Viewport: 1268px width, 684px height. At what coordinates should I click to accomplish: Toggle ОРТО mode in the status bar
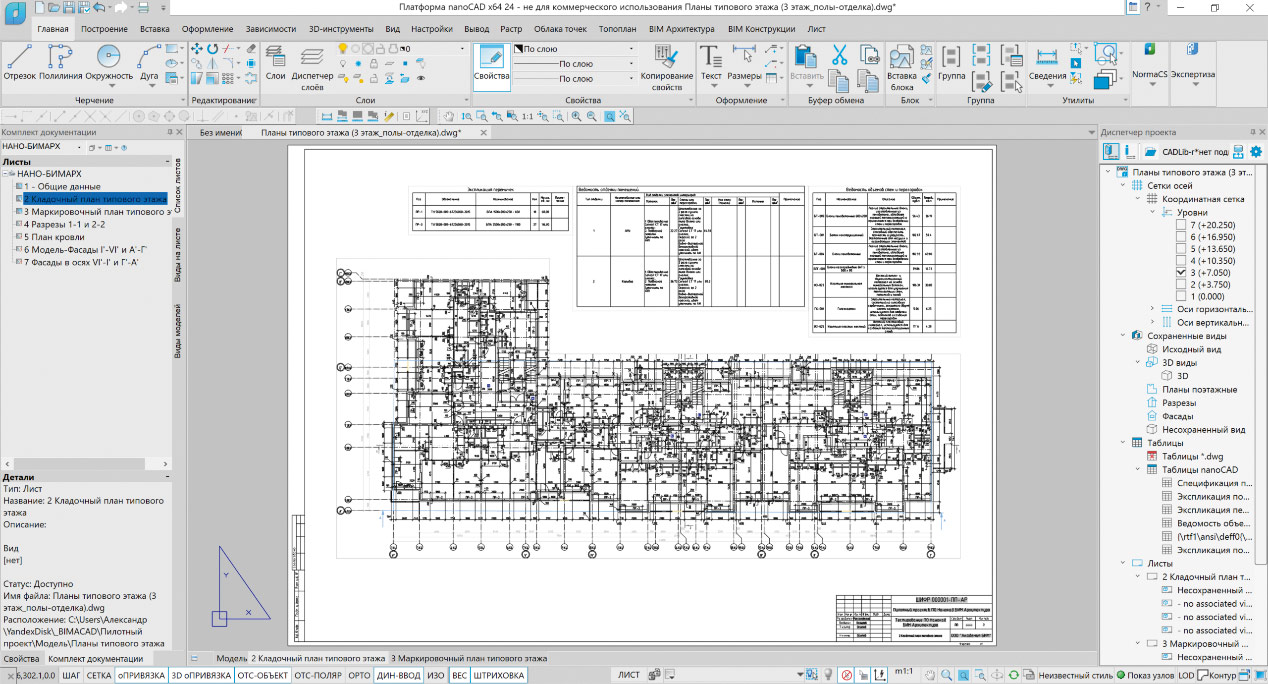[x=359, y=675]
